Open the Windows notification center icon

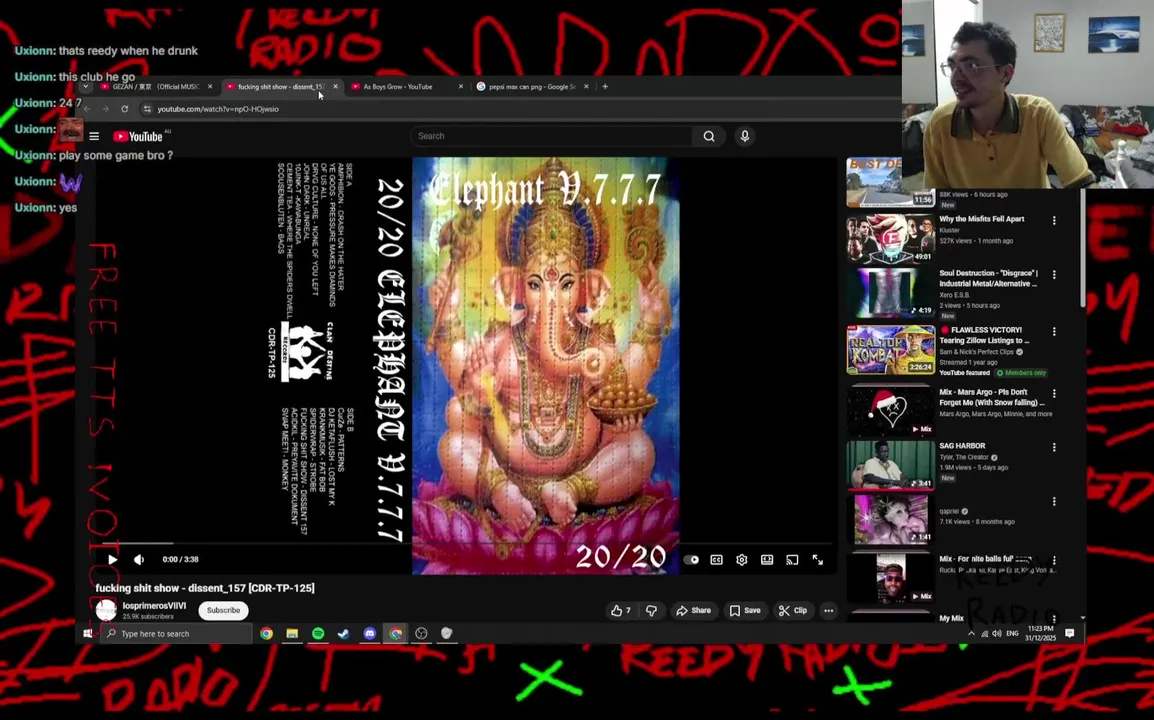point(1070,633)
